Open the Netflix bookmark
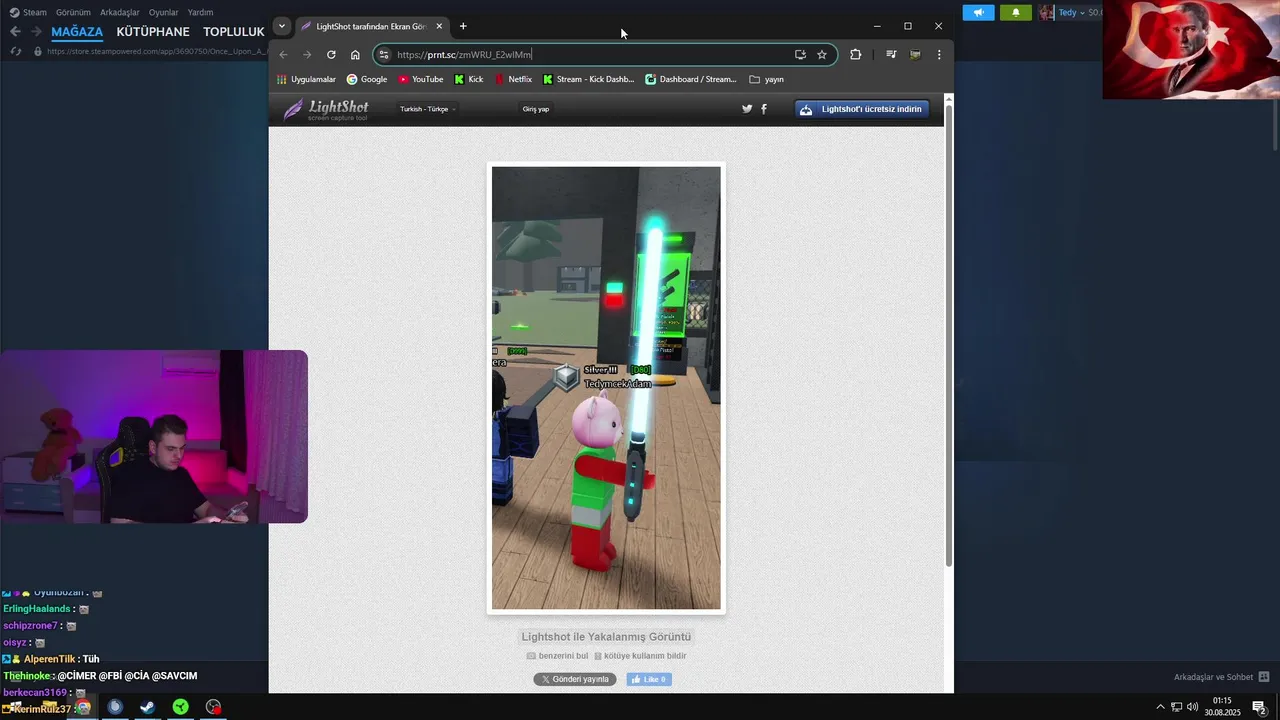 [514, 79]
